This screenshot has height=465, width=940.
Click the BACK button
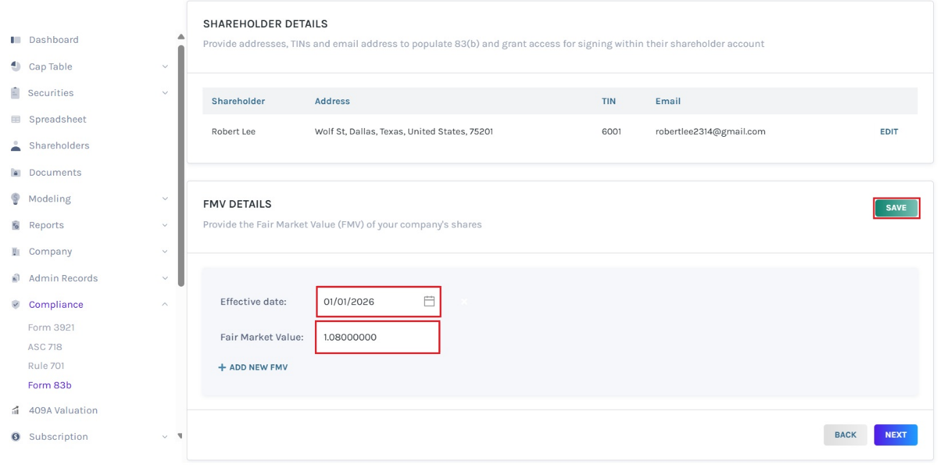coord(845,435)
